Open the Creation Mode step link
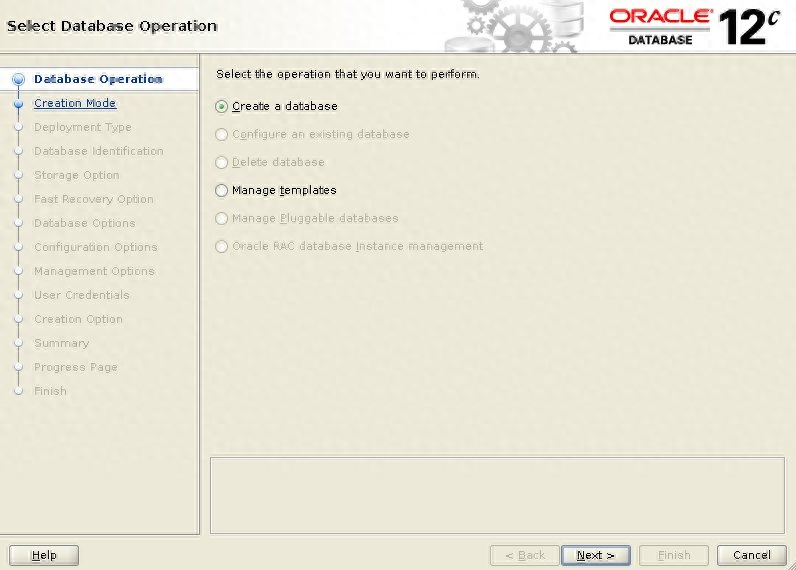Viewport: 796px width, 570px height. [75, 103]
